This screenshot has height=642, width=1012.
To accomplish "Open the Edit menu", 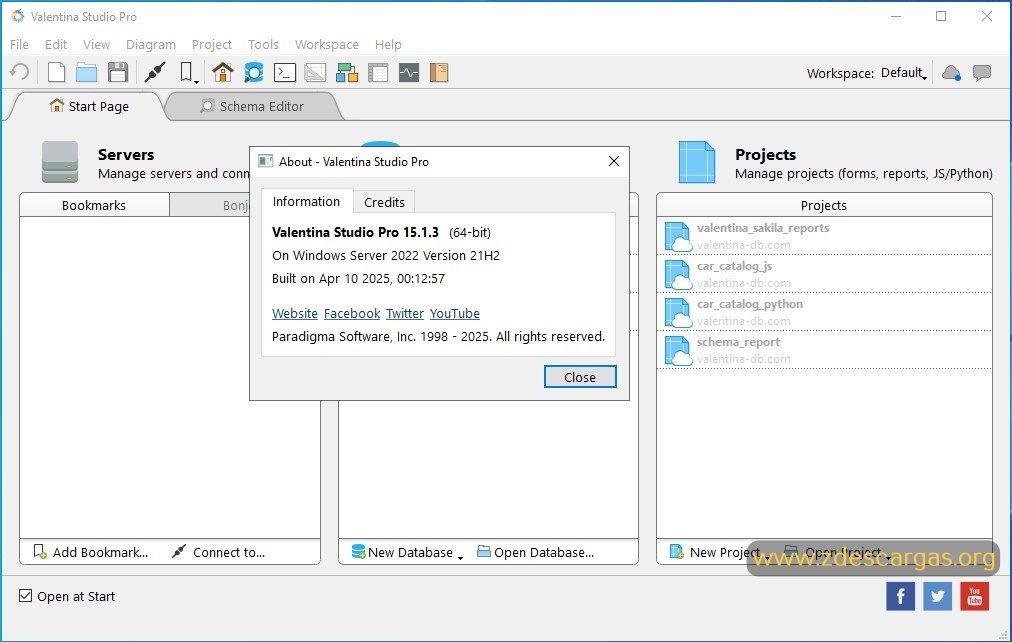I will [56, 45].
